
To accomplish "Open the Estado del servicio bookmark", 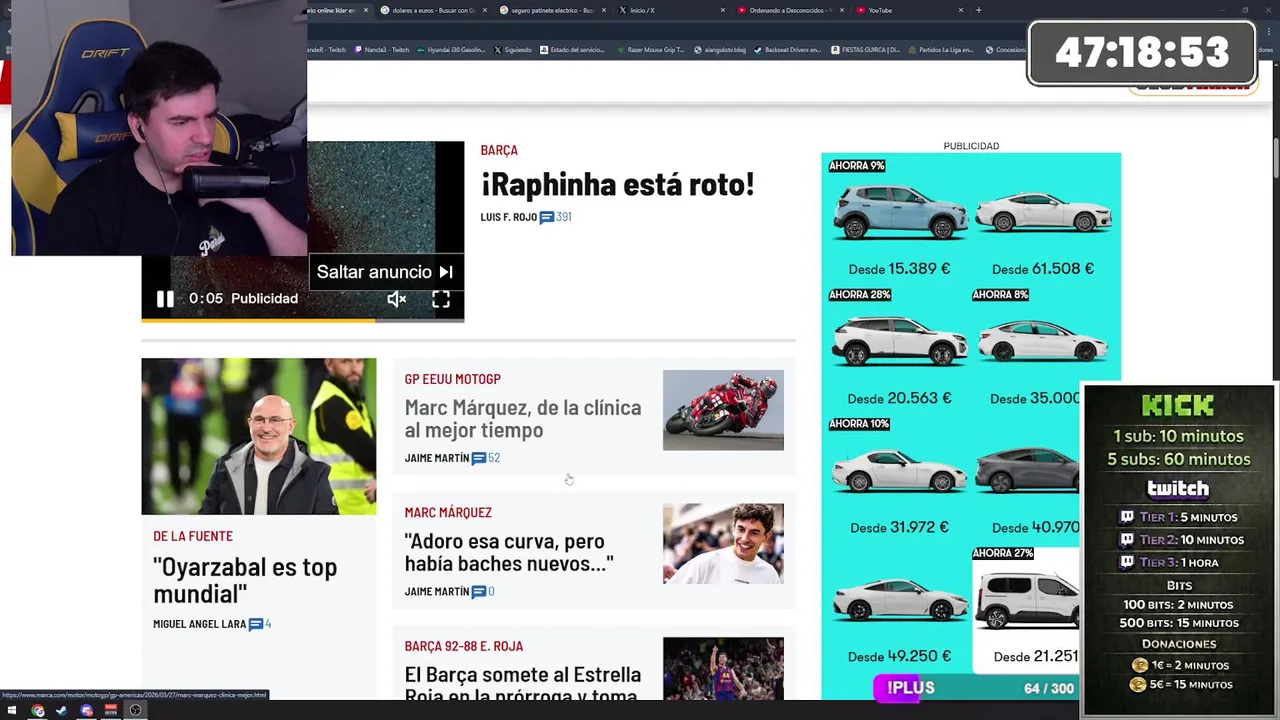I will coord(572,49).
